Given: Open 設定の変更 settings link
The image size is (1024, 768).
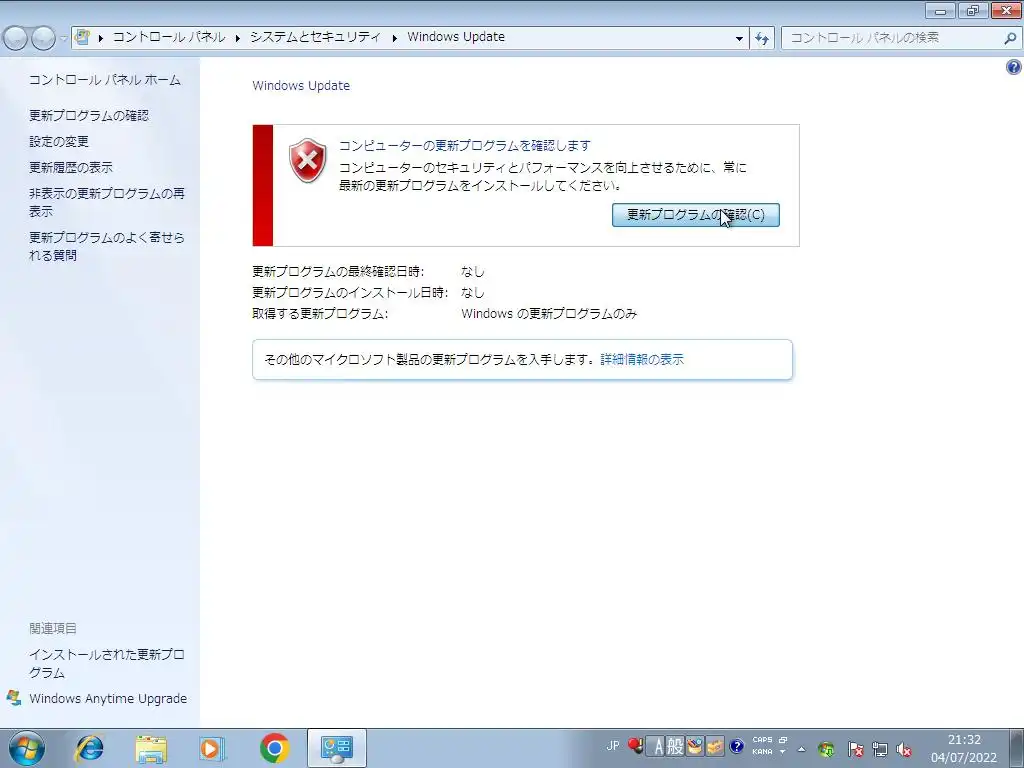Looking at the screenshot, I should 59,142.
